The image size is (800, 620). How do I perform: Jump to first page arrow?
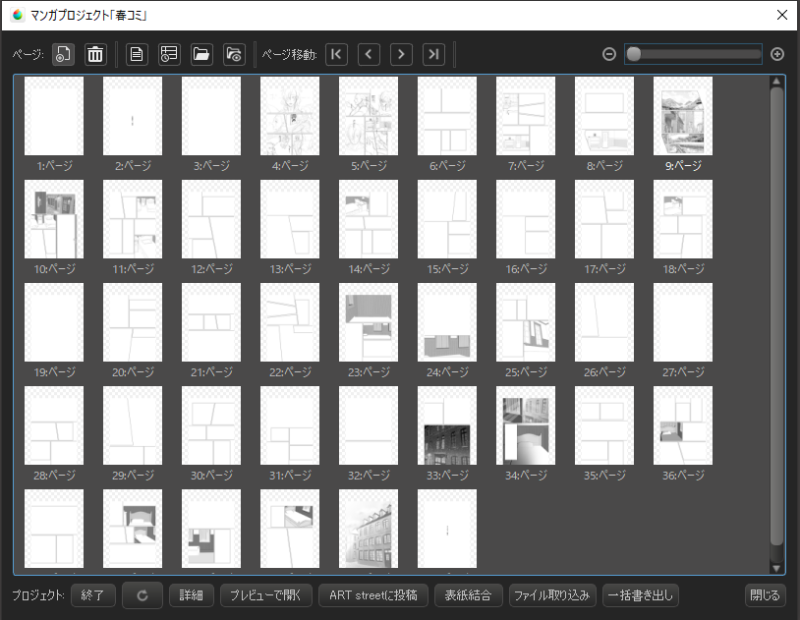coord(336,54)
